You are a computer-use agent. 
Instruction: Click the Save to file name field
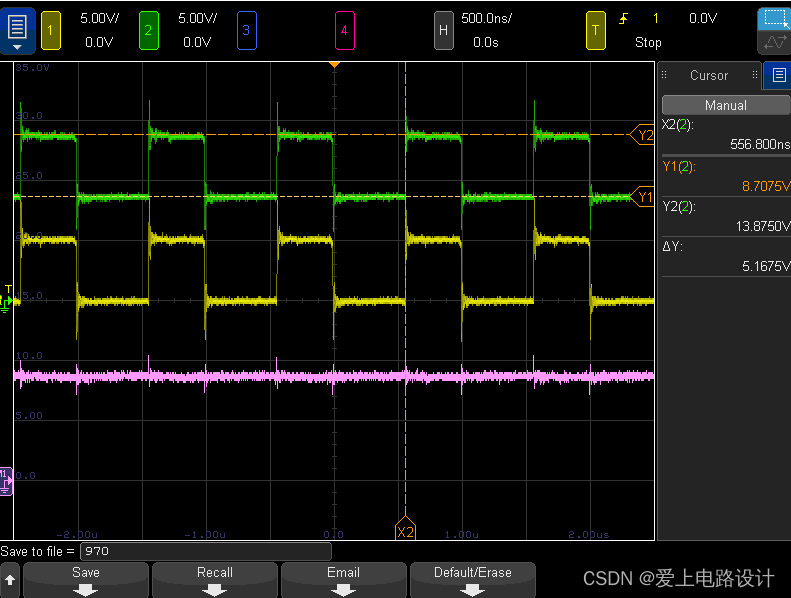(206, 552)
